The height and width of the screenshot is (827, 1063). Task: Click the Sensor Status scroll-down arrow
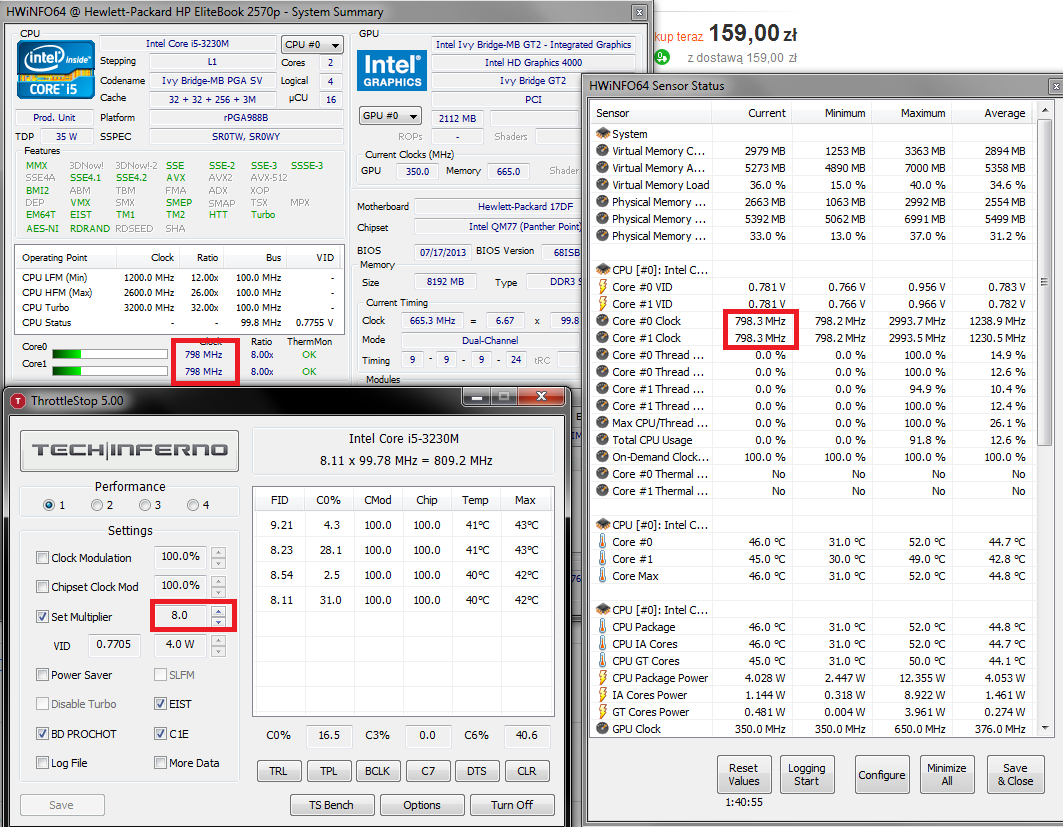tap(1044, 728)
